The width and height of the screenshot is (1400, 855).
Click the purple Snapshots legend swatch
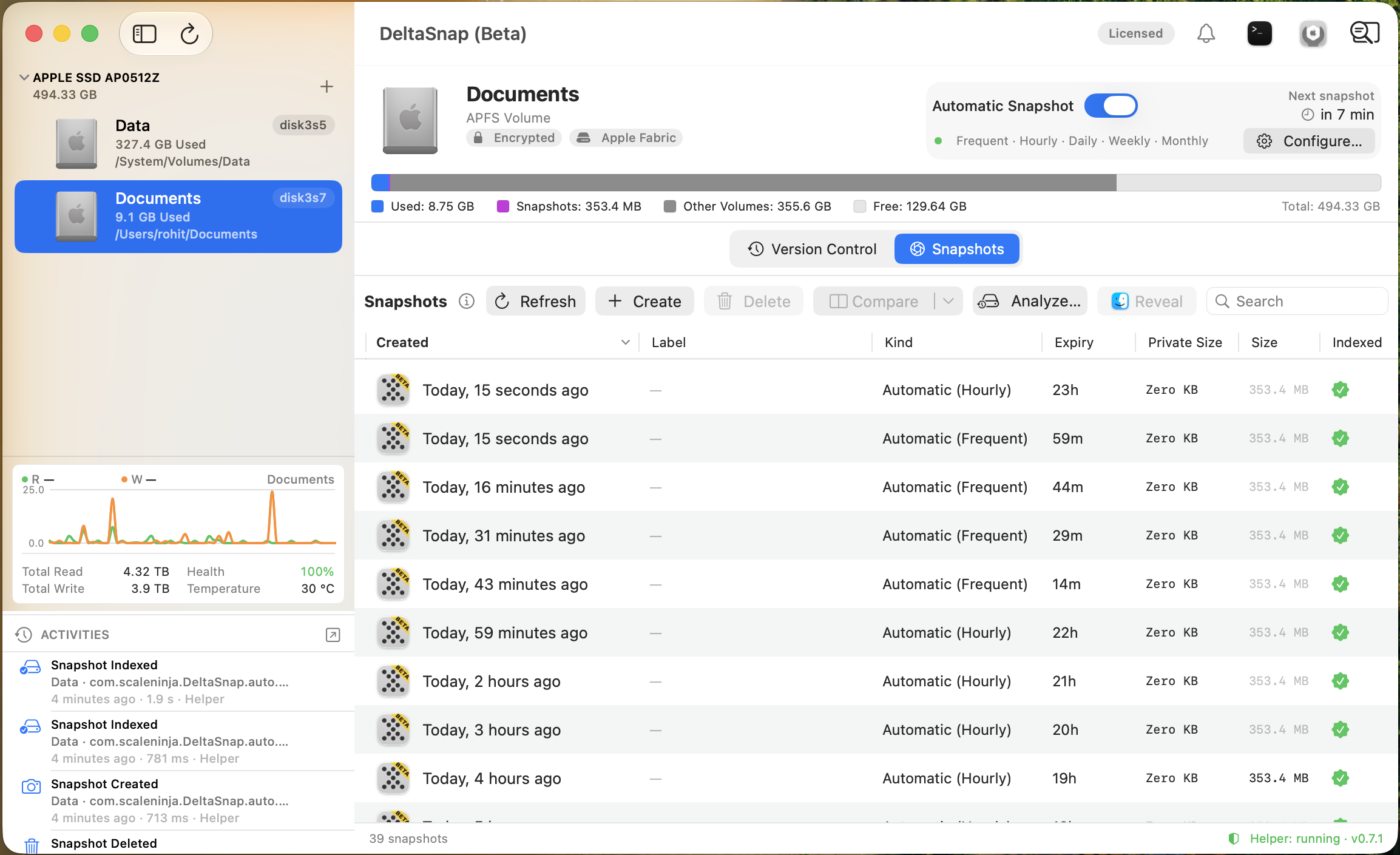(503, 206)
